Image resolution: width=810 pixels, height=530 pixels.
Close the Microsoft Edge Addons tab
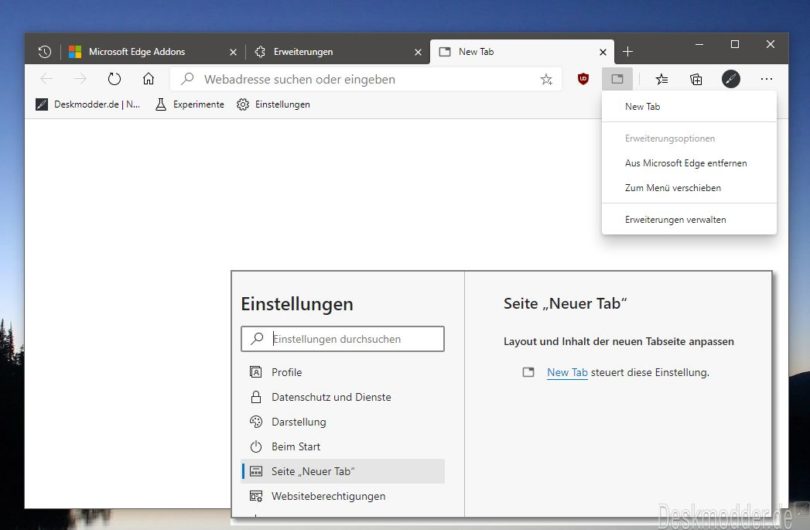(233, 52)
